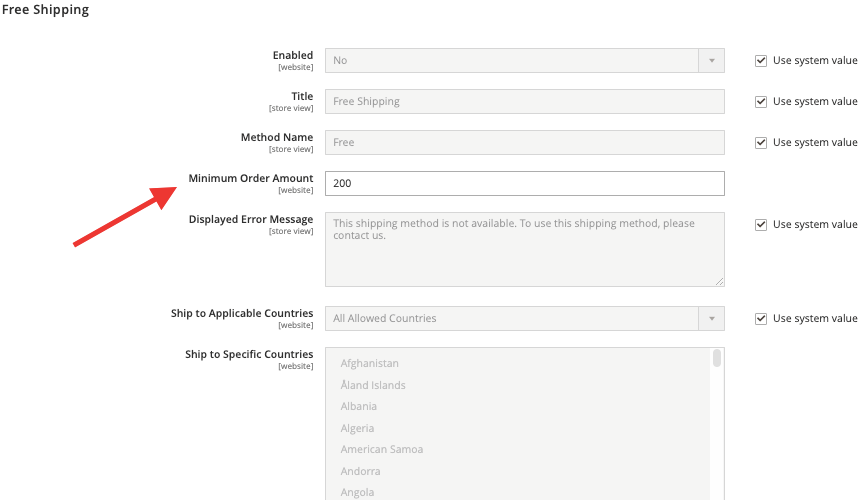Uncheck Use system value for Applicable Countries

(761, 319)
